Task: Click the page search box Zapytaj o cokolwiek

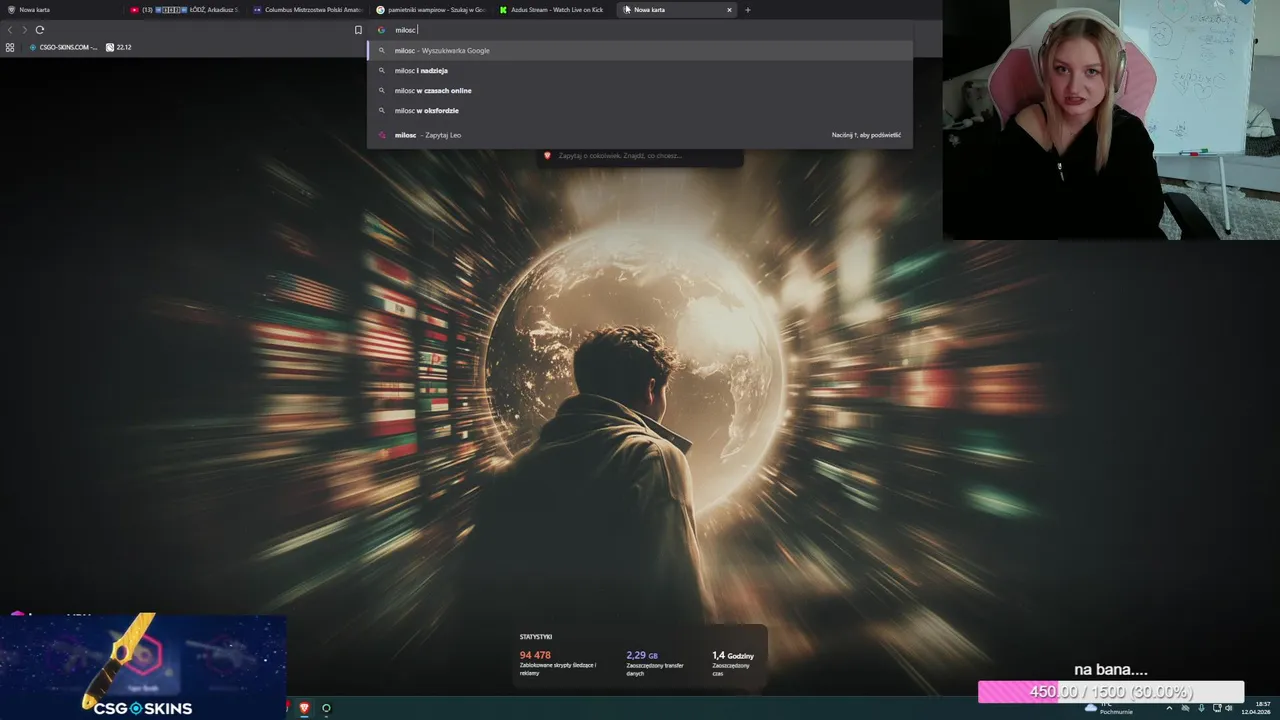Action: (640, 156)
